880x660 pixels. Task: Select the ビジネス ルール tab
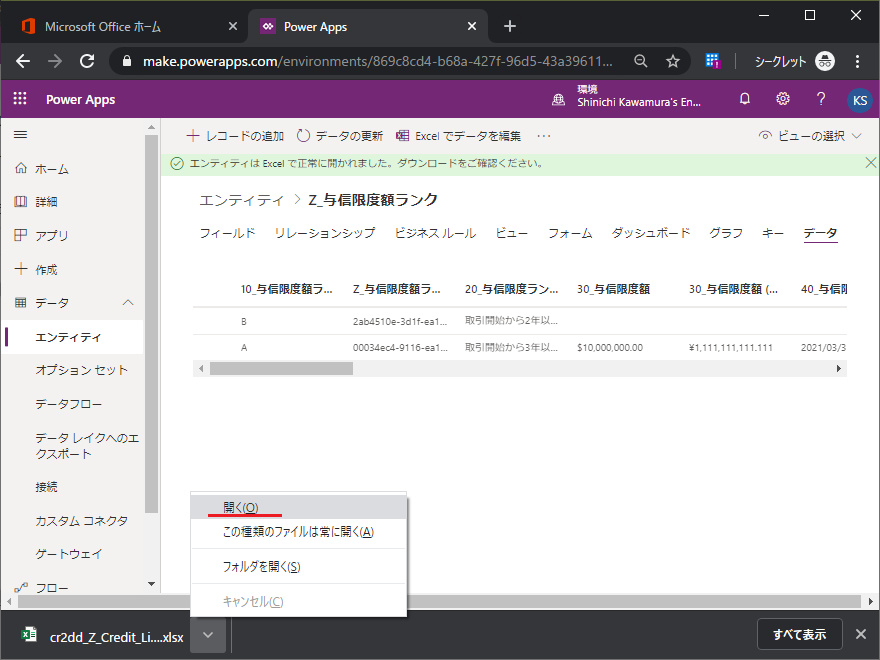(x=436, y=233)
